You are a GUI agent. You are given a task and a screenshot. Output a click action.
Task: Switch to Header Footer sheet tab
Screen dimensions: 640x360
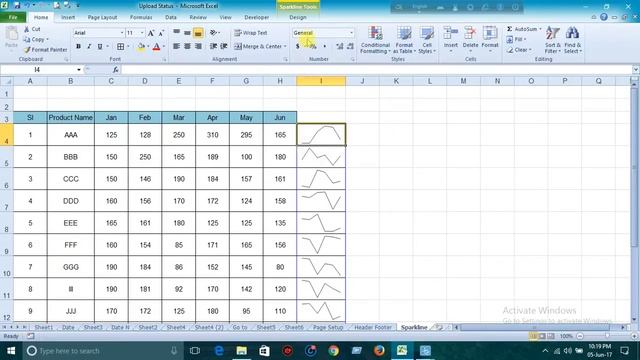pos(373,327)
